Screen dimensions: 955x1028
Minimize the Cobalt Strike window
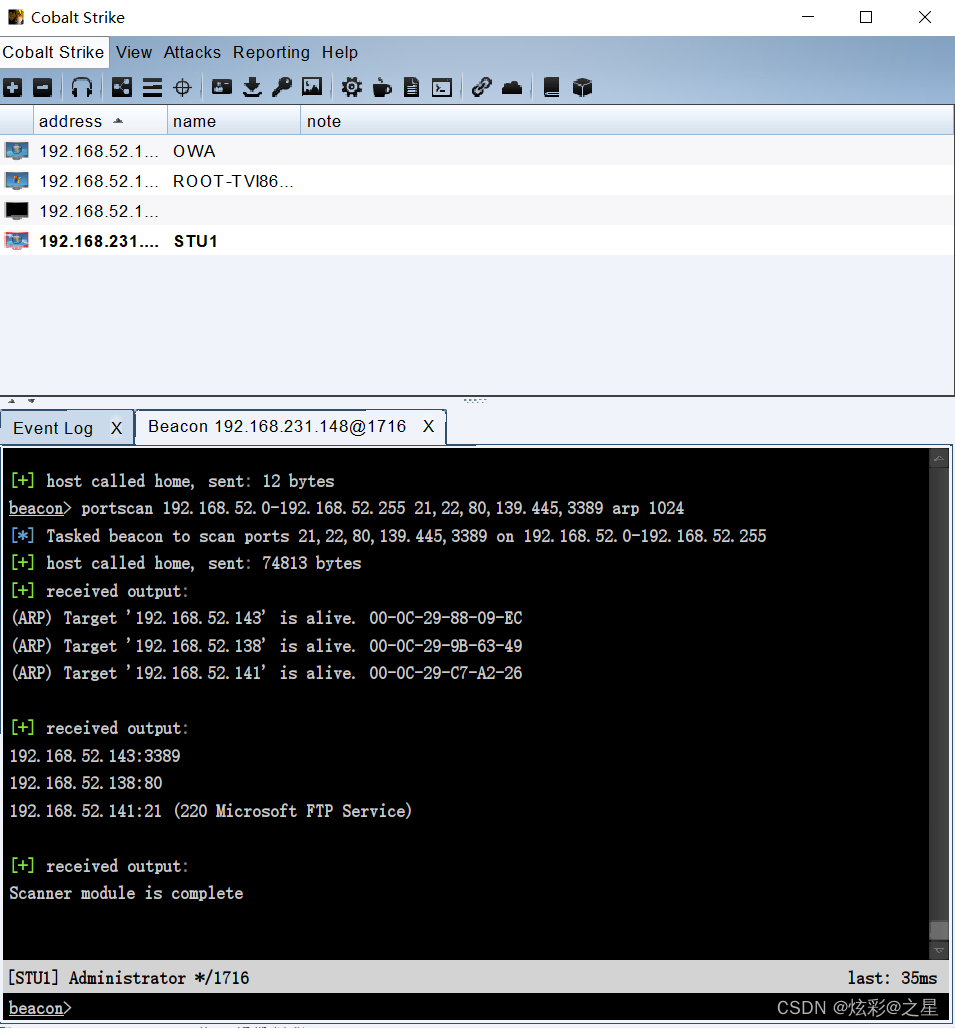pyautogui.click(x=808, y=17)
